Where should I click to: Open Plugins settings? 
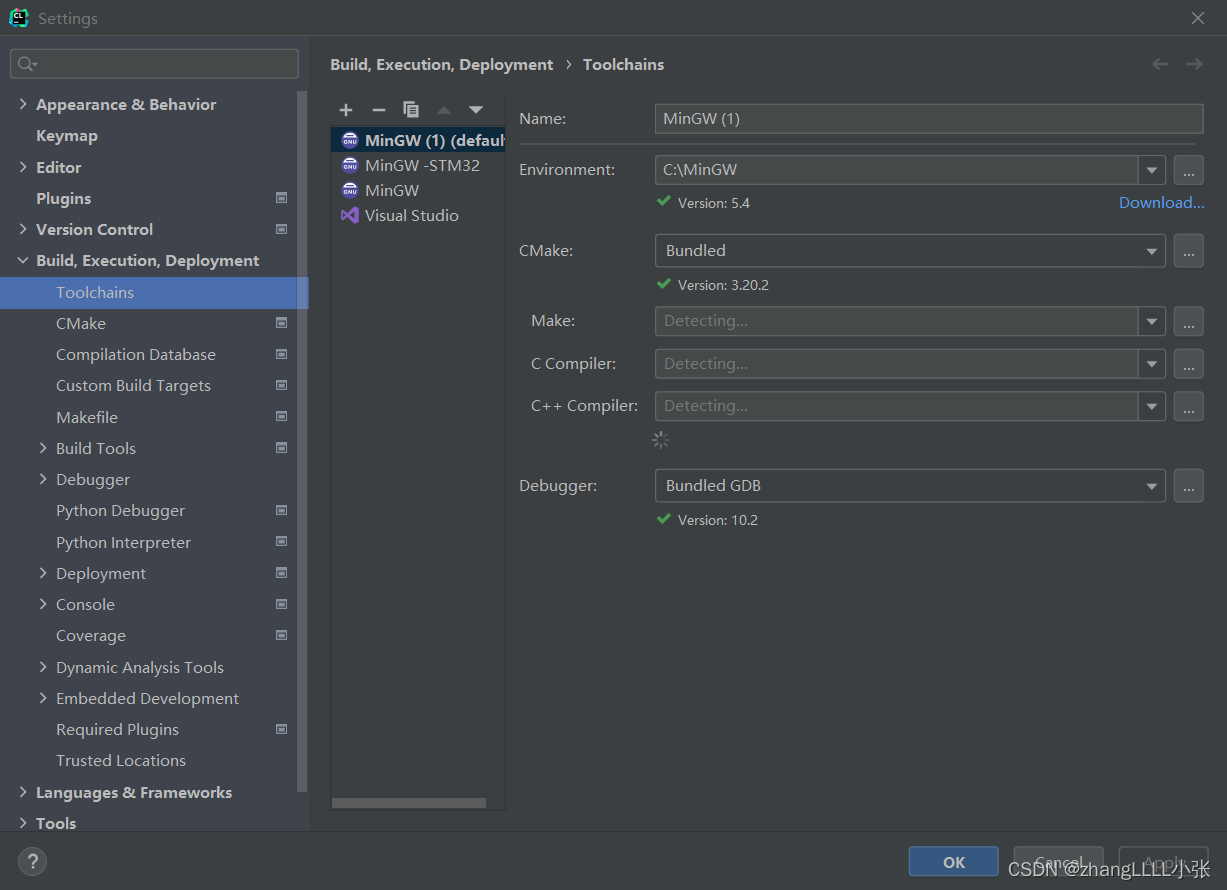click(63, 198)
